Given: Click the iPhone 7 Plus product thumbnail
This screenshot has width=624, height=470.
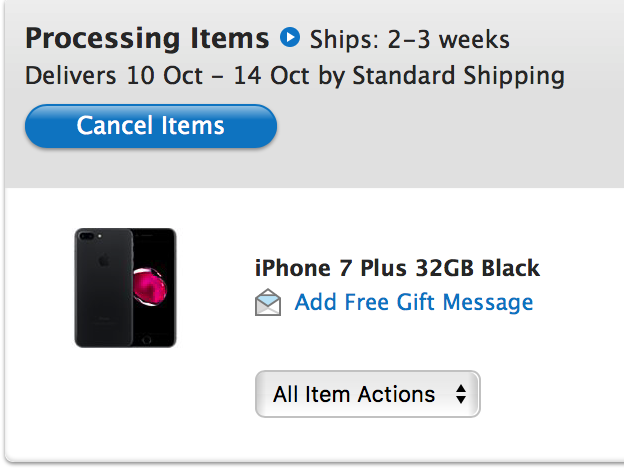Looking at the screenshot, I should coord(125,288).
